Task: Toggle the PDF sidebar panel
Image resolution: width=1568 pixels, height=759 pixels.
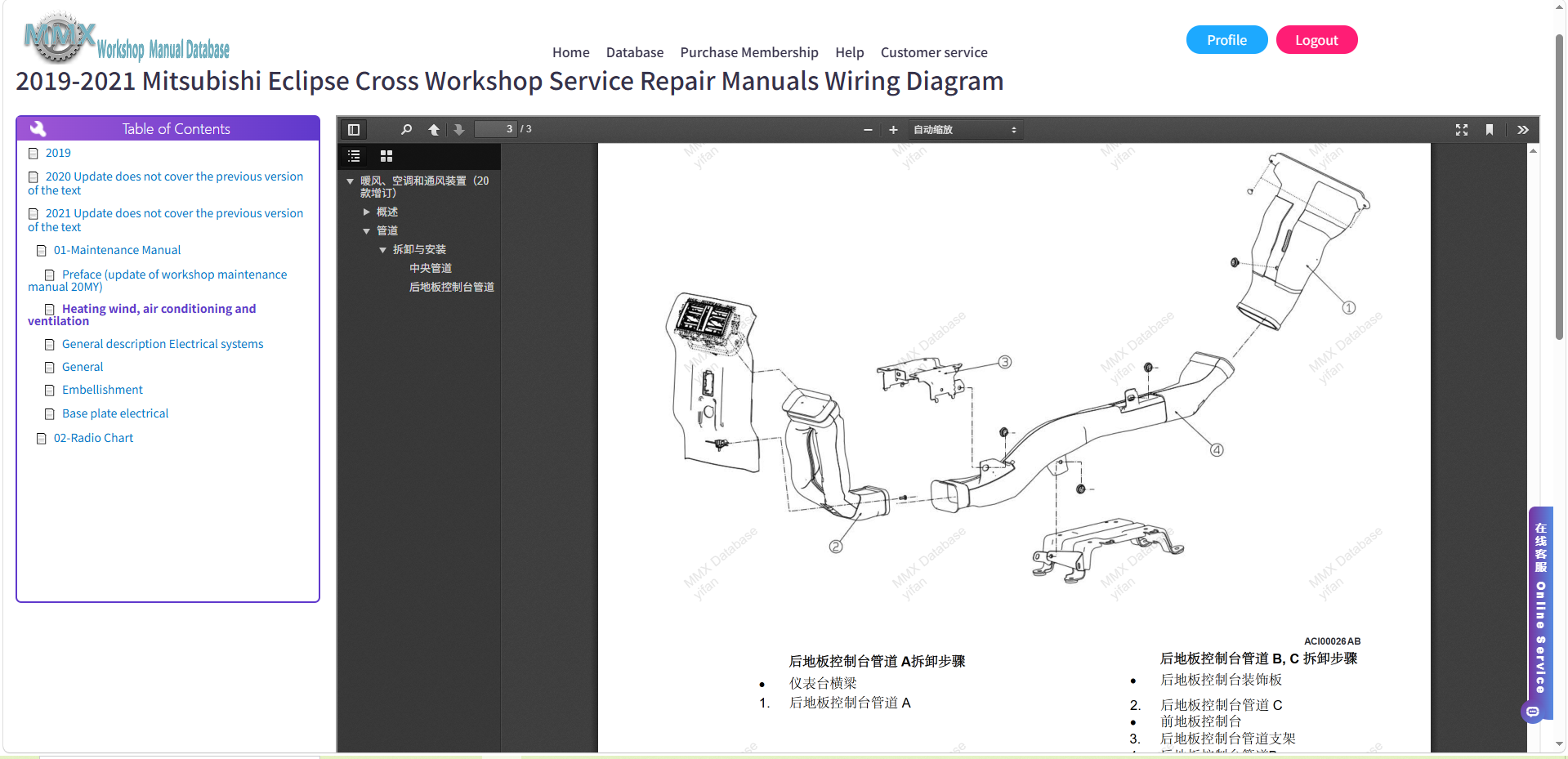Action: coord(354,129)
